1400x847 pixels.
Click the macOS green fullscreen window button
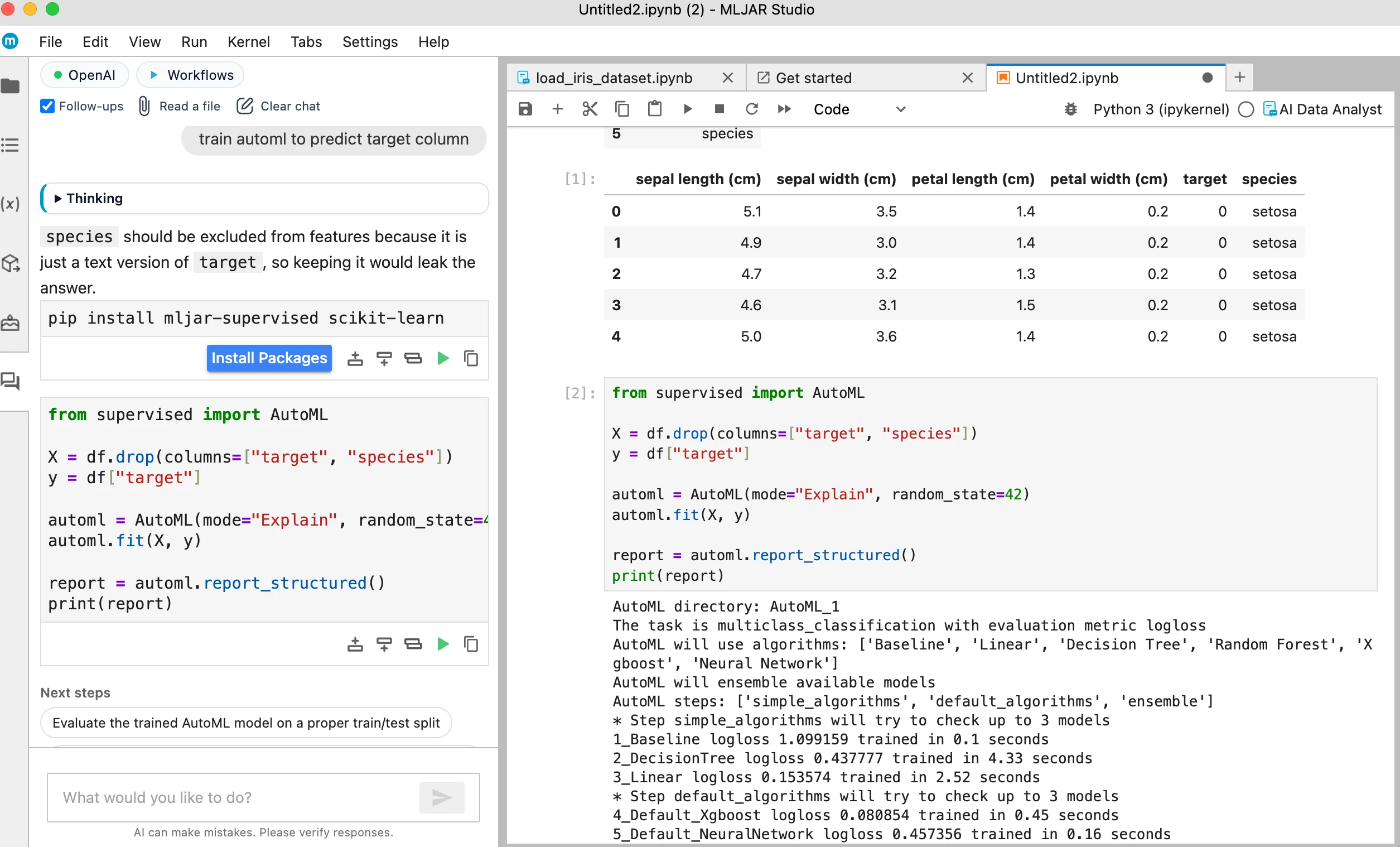click(52, 8)
